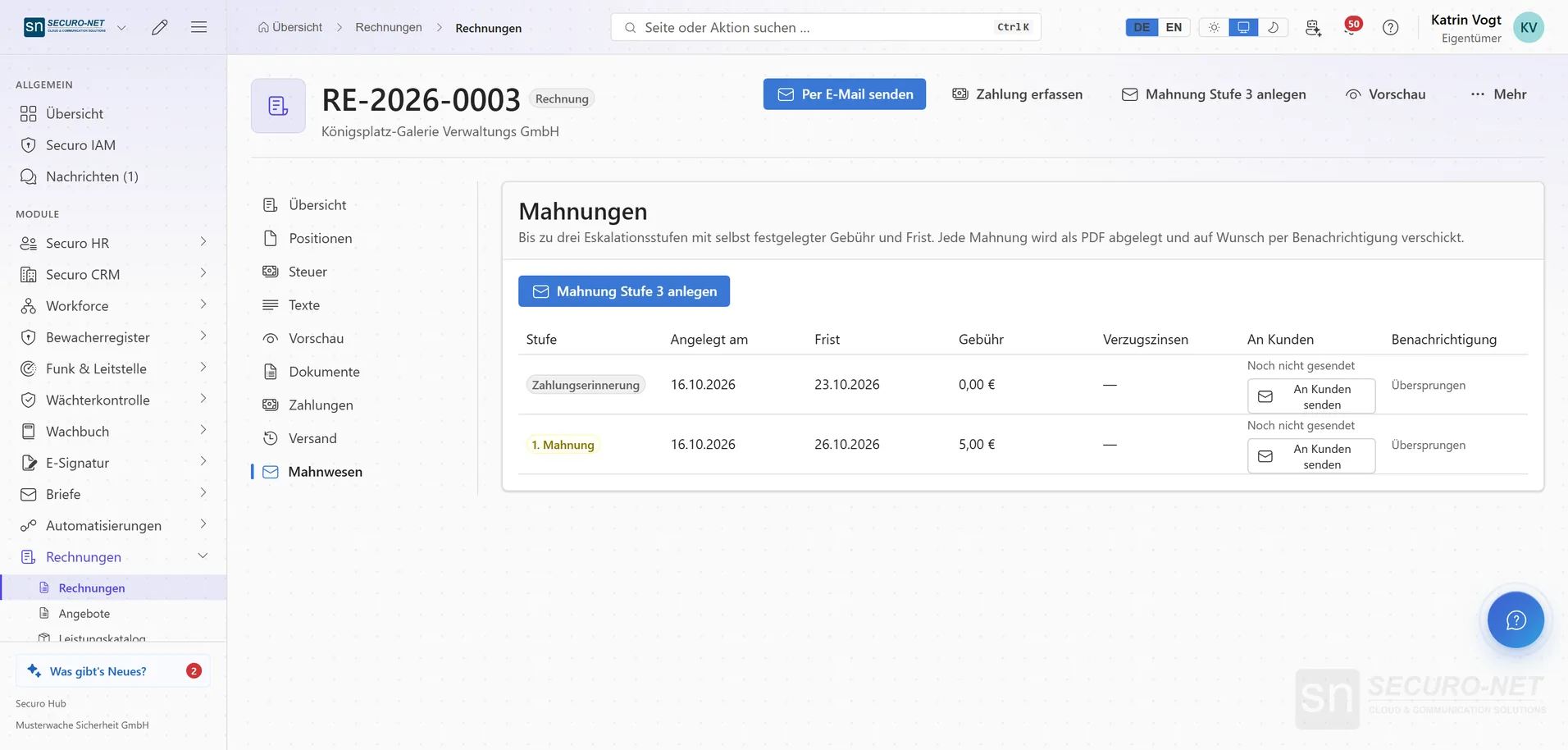The height and width of the screenshot is (750, 1568).
Task: Click the help question mark icon
Action: pyautogui.click(x=1390, y=27)
